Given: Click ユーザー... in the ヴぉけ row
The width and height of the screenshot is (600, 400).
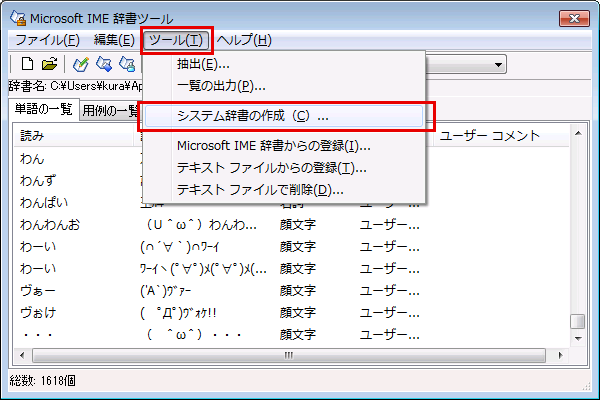Looking at the screenshot, I should tap(390, 313).
